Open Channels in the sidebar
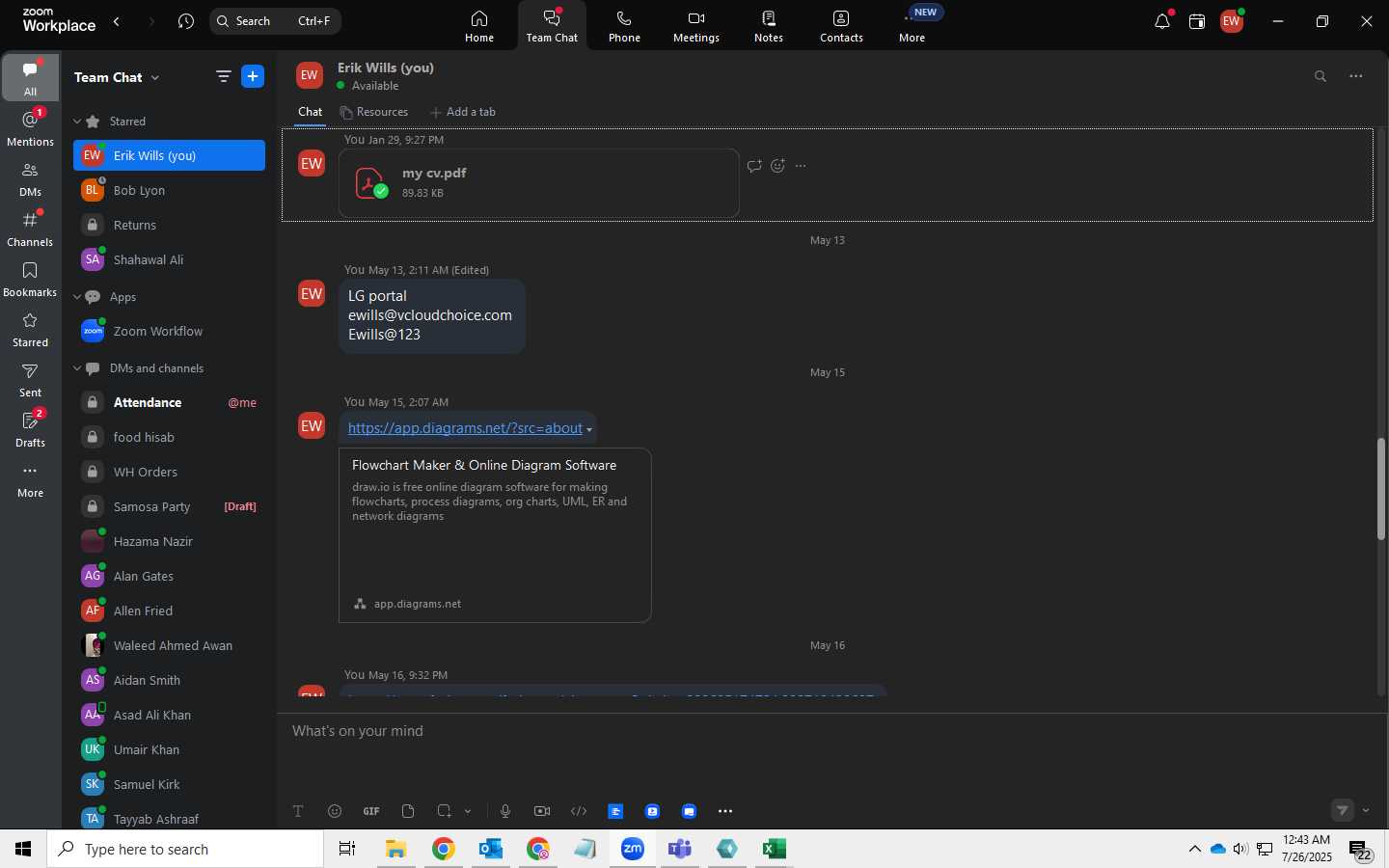 pos(31,229)
